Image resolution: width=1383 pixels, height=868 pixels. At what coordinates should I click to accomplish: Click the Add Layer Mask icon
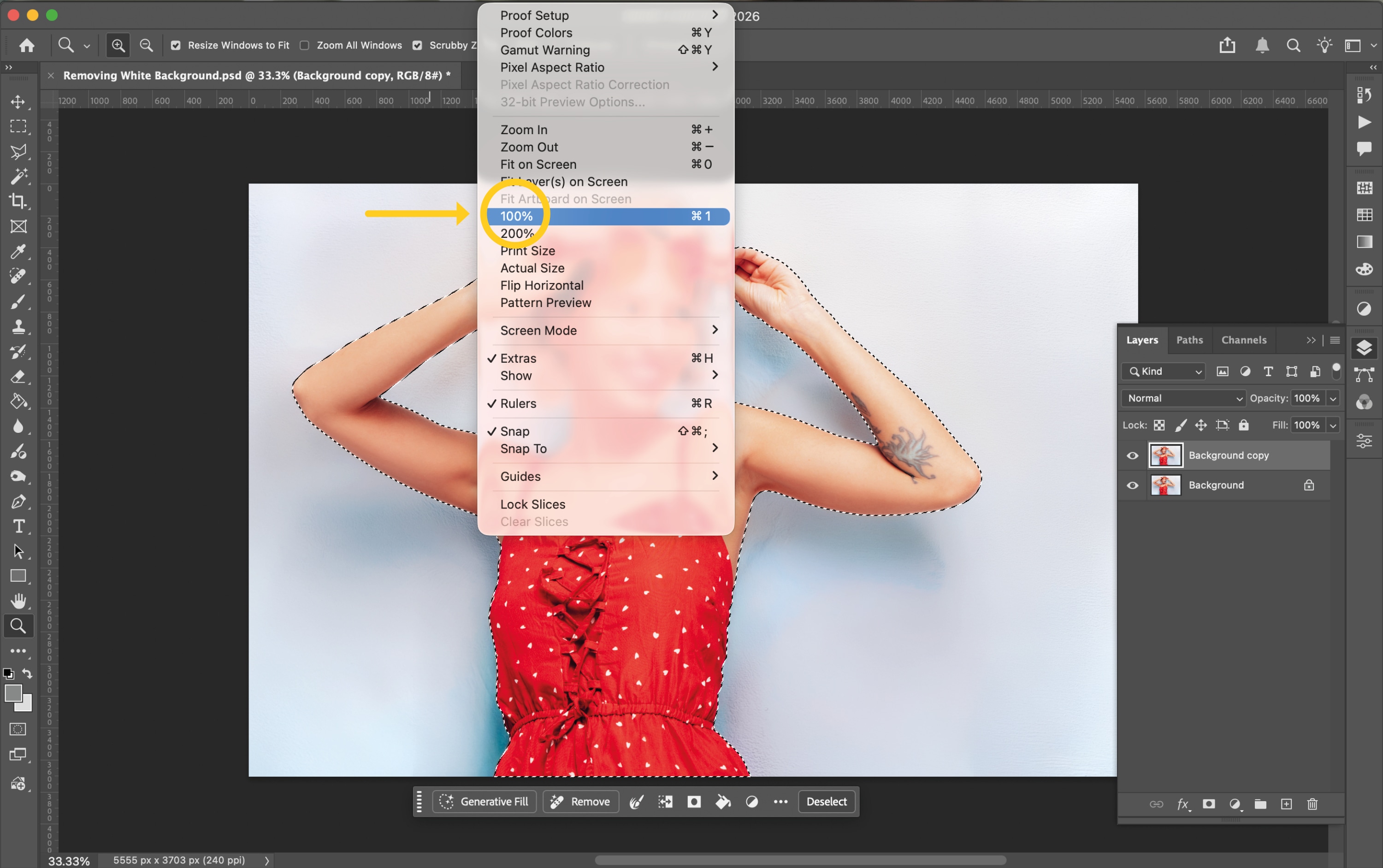[1209, 804]
